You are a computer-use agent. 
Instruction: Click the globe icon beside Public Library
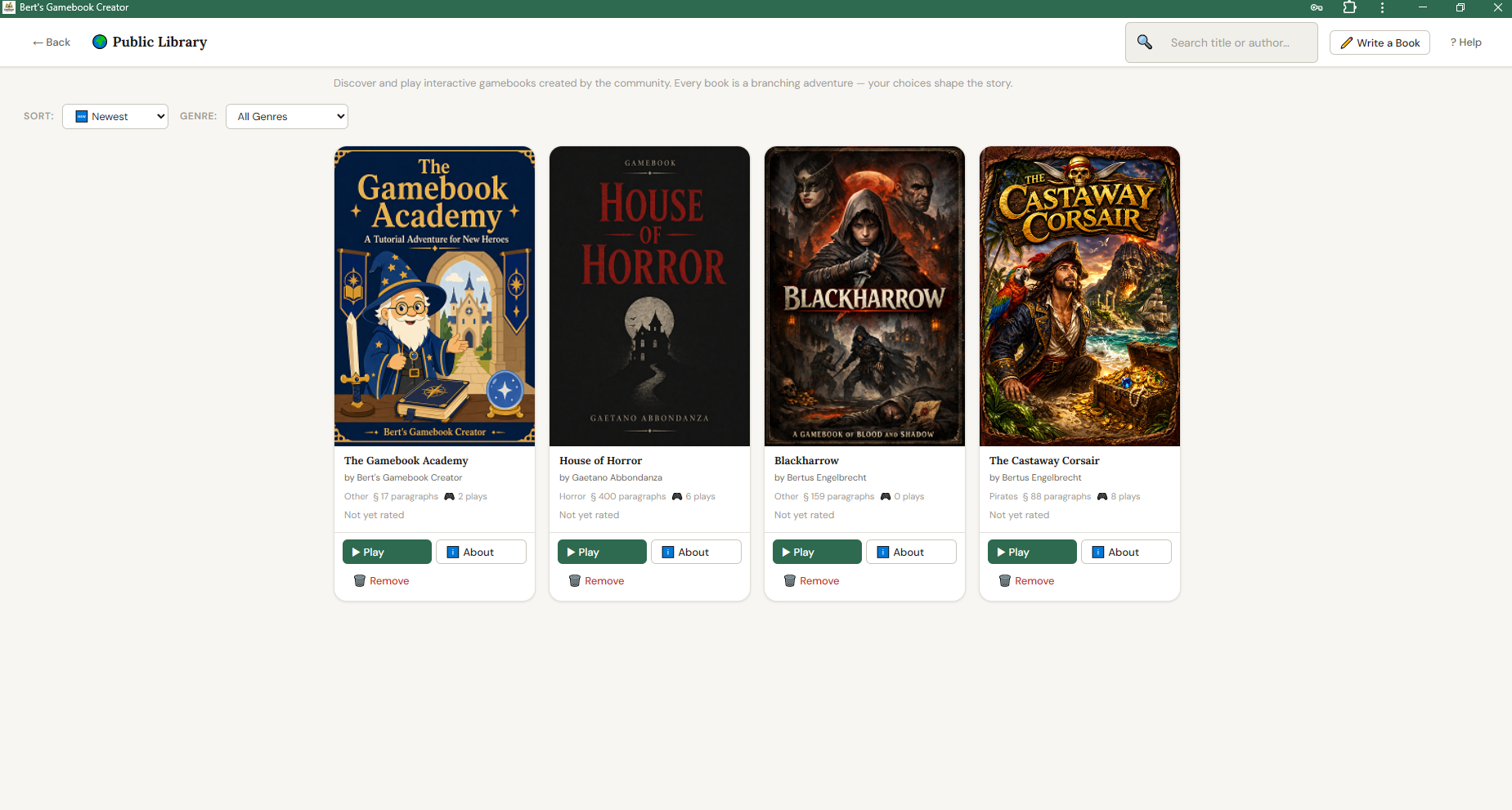(x=100, y=42)
